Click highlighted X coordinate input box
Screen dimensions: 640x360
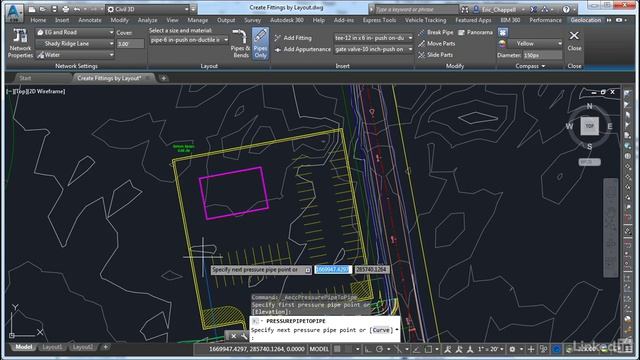click(x=333, y=269)
